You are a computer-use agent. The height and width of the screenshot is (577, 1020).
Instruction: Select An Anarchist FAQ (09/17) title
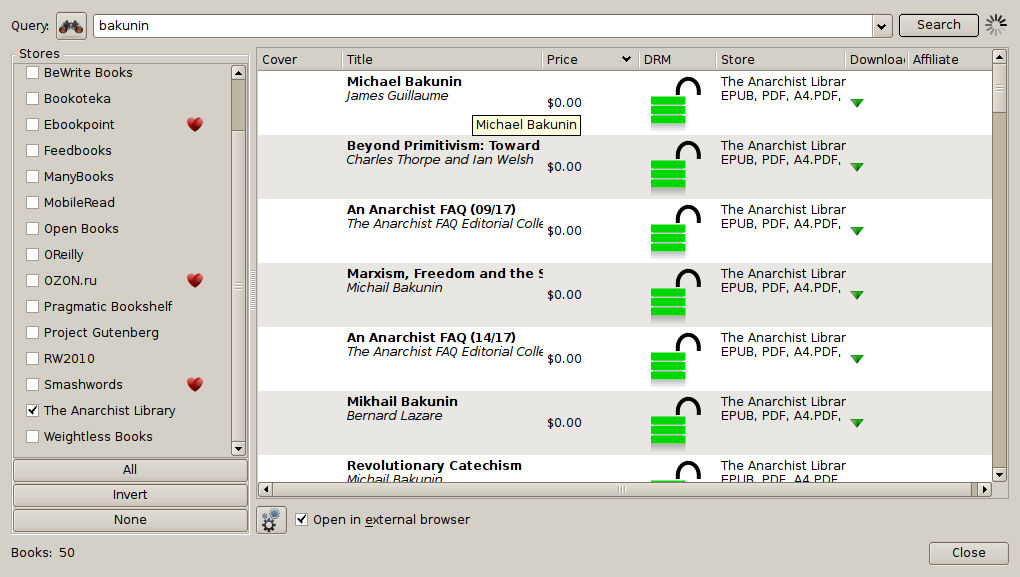[x=431, y=209]
